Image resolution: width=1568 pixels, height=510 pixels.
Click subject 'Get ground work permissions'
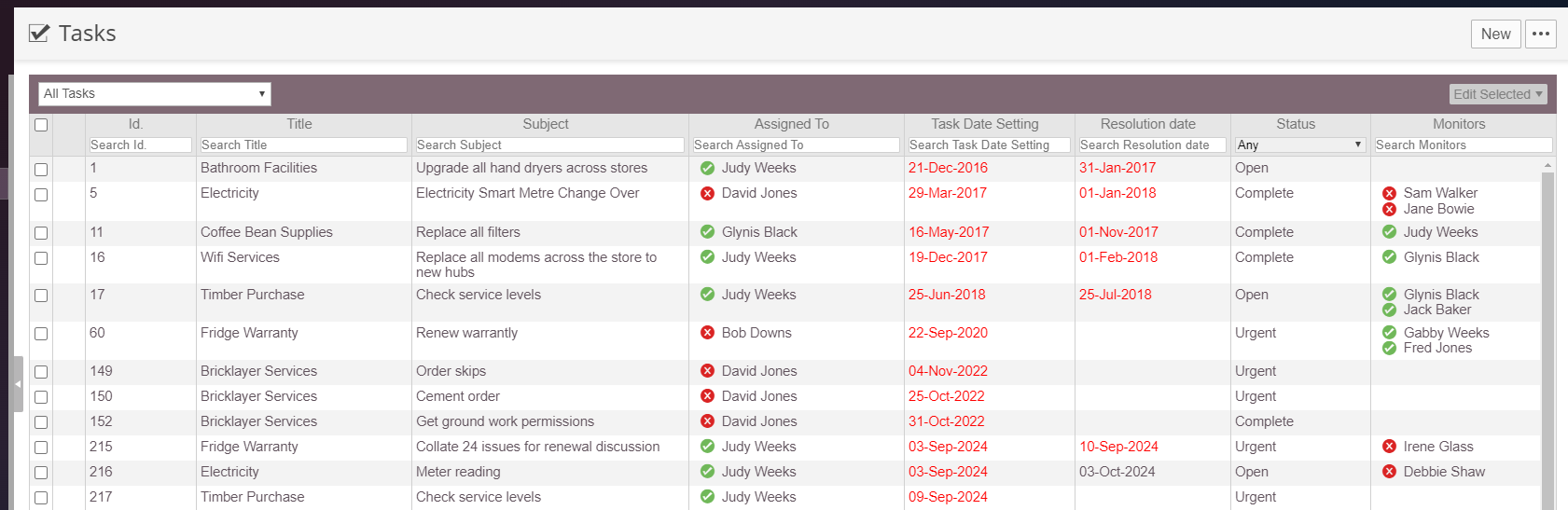tap(505, 421)
